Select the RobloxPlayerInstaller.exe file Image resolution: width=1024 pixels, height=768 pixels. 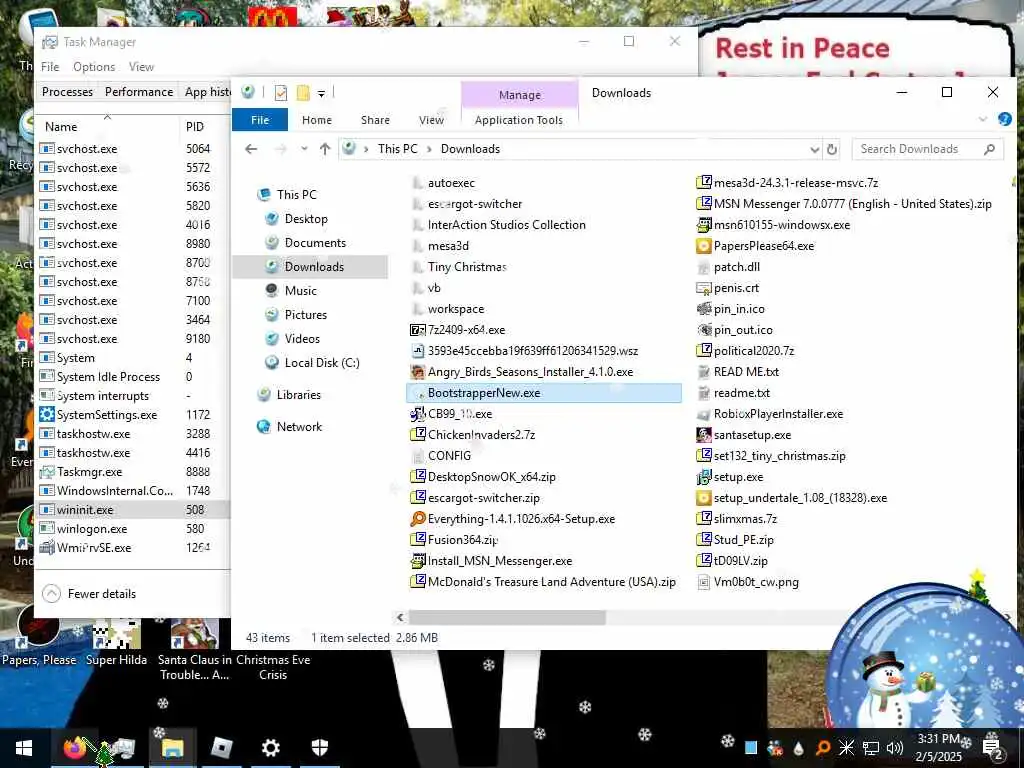(x=778, y=414)
